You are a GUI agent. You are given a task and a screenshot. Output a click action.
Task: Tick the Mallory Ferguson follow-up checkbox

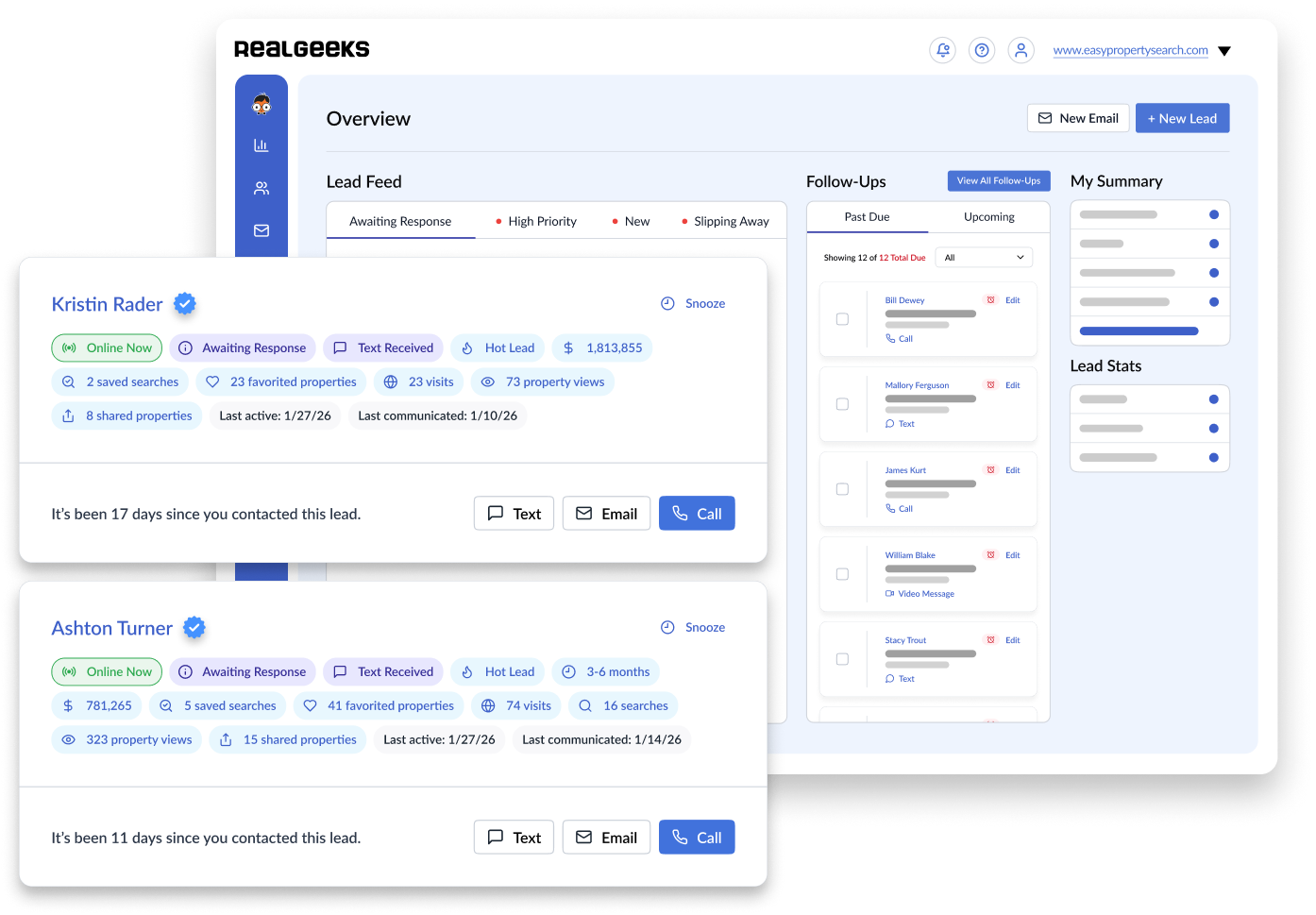[842, 404]
